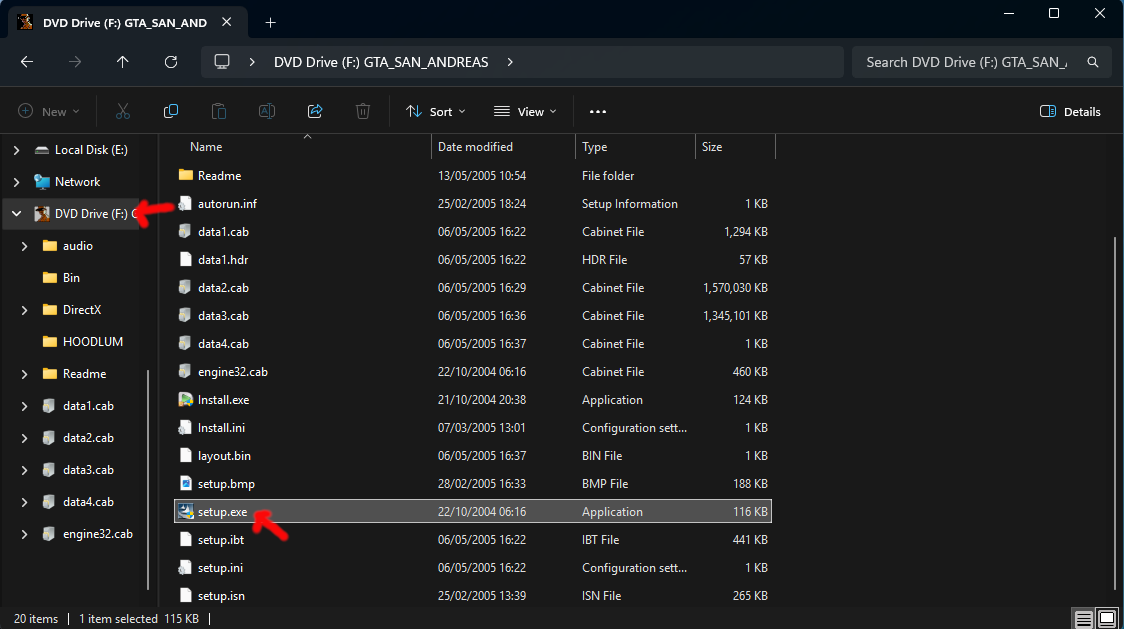Screen dimensions: 1124x629
Task: Expand the DirectX folder in sidebar
Action: coord(24,310)
